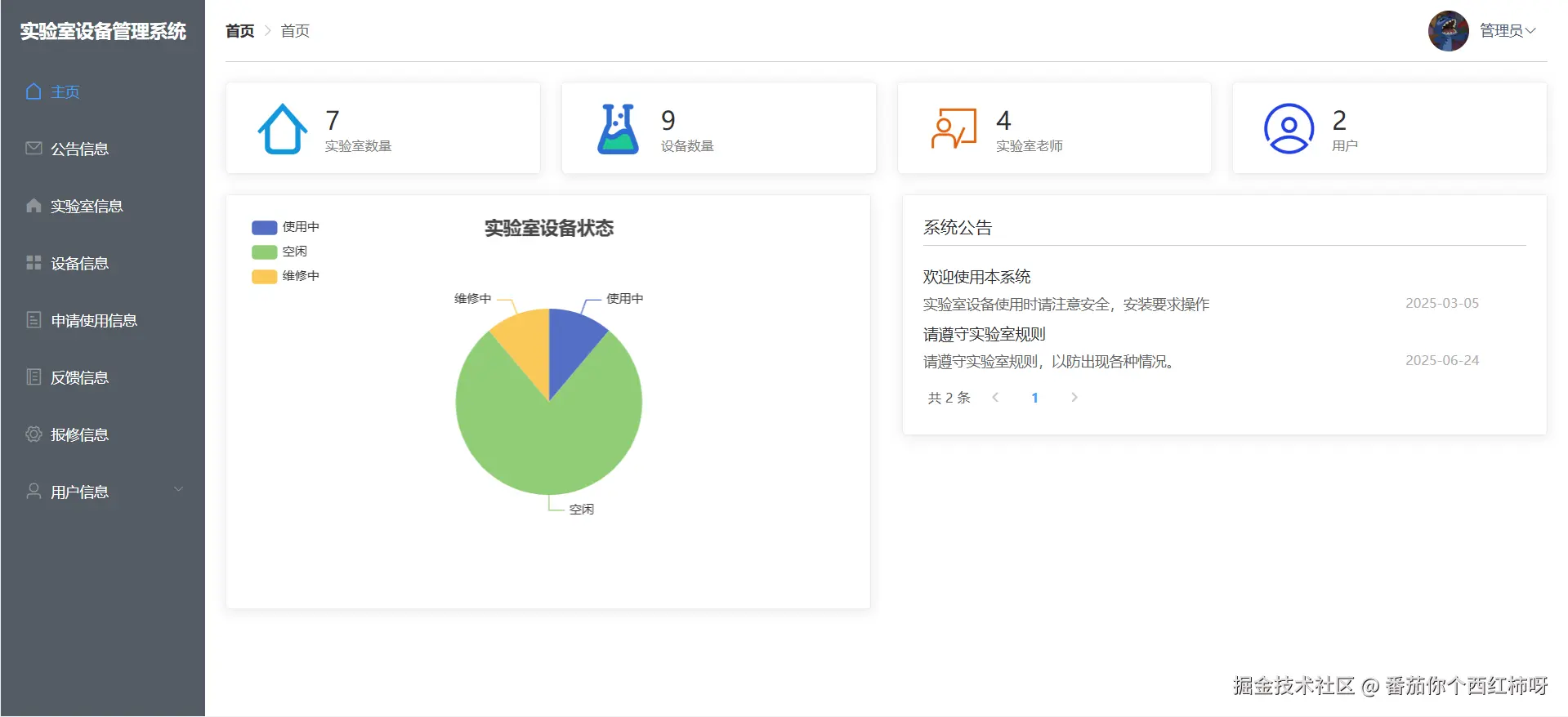
Task: Toggle the 空闲 legend swatch
Action: 264,252
